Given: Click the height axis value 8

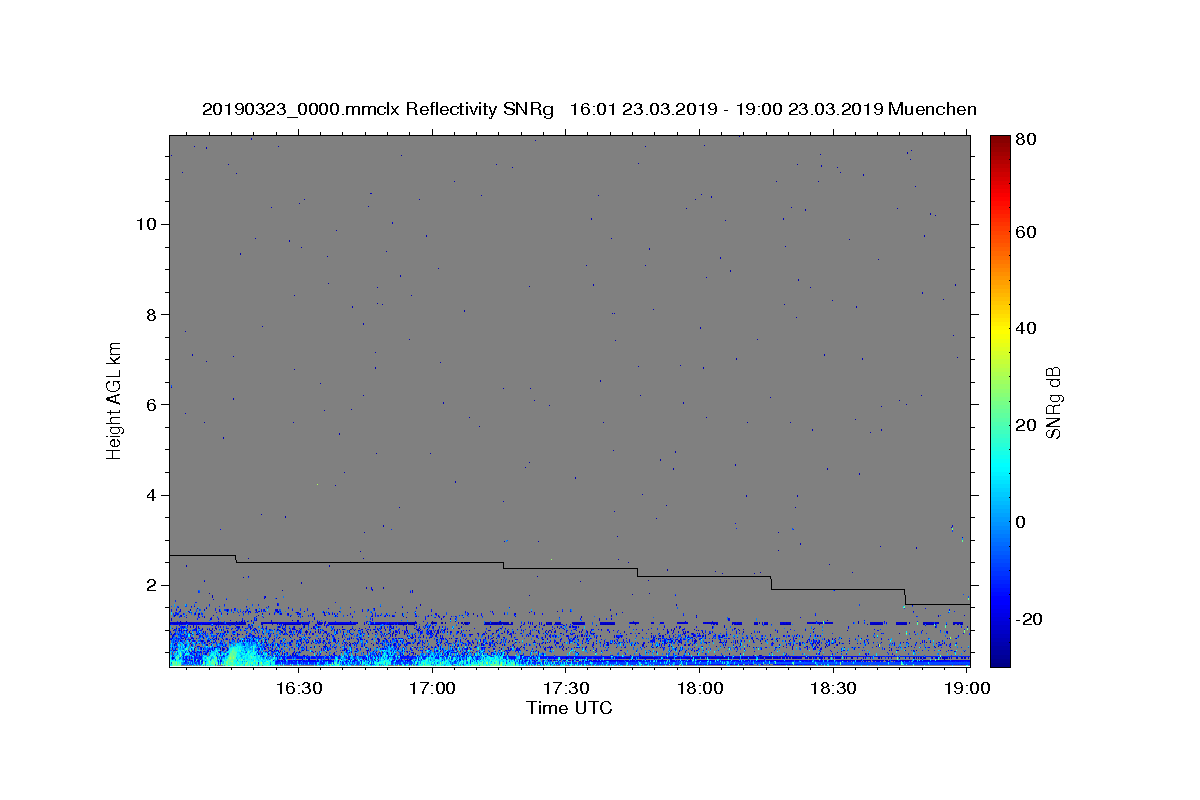Looking at the screenshot, I should click(x=152, y=314).
